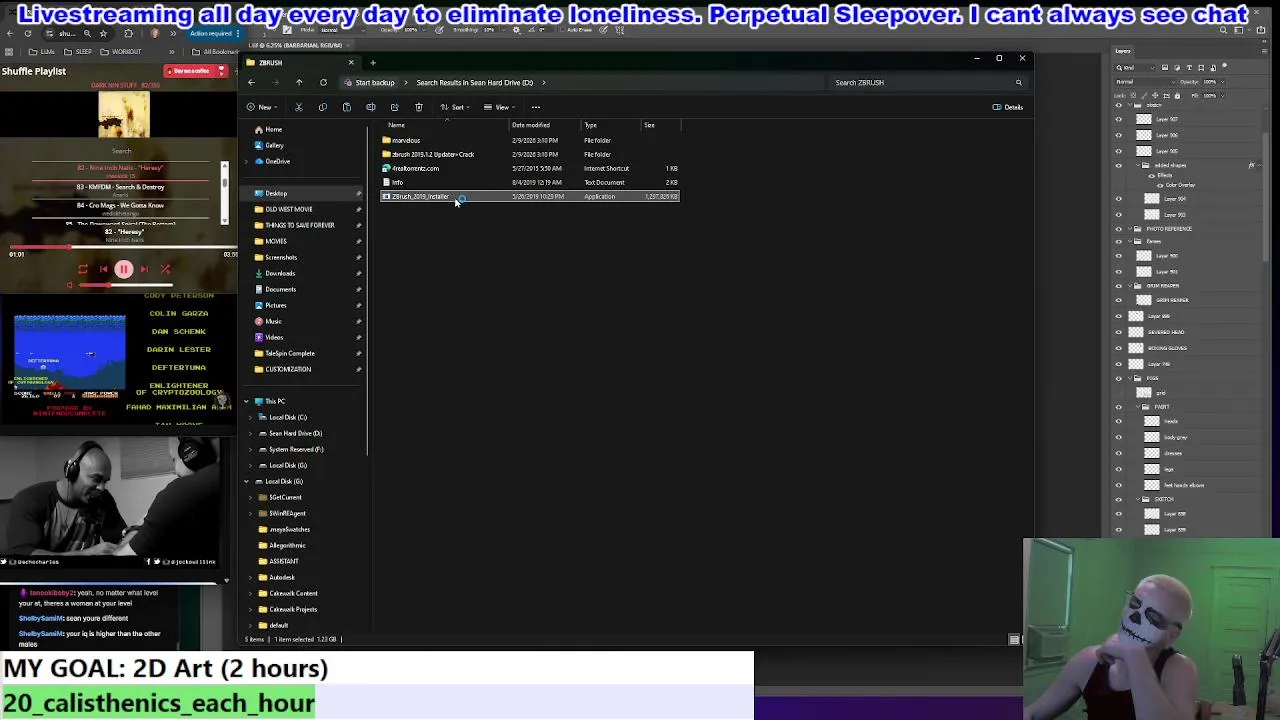Screen dimensions: 1280x720
Task: Select the 4realtorrentz.com shortcut file
Action: click(x=530, y=168)
